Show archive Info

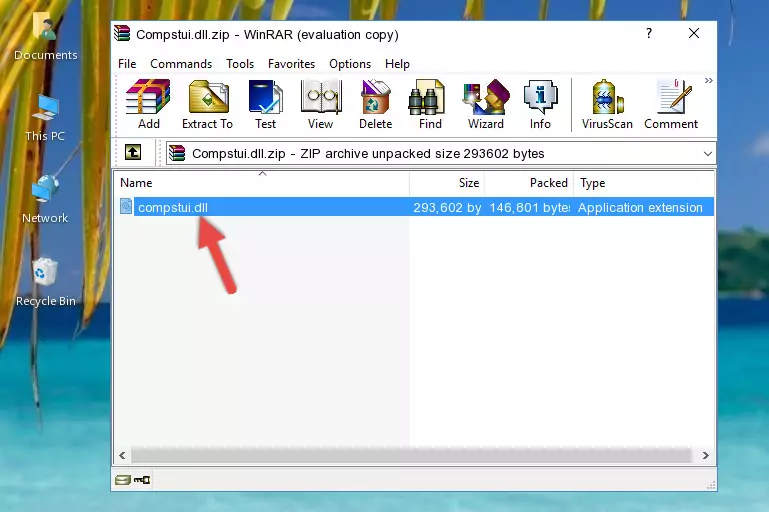coord(540,104)
